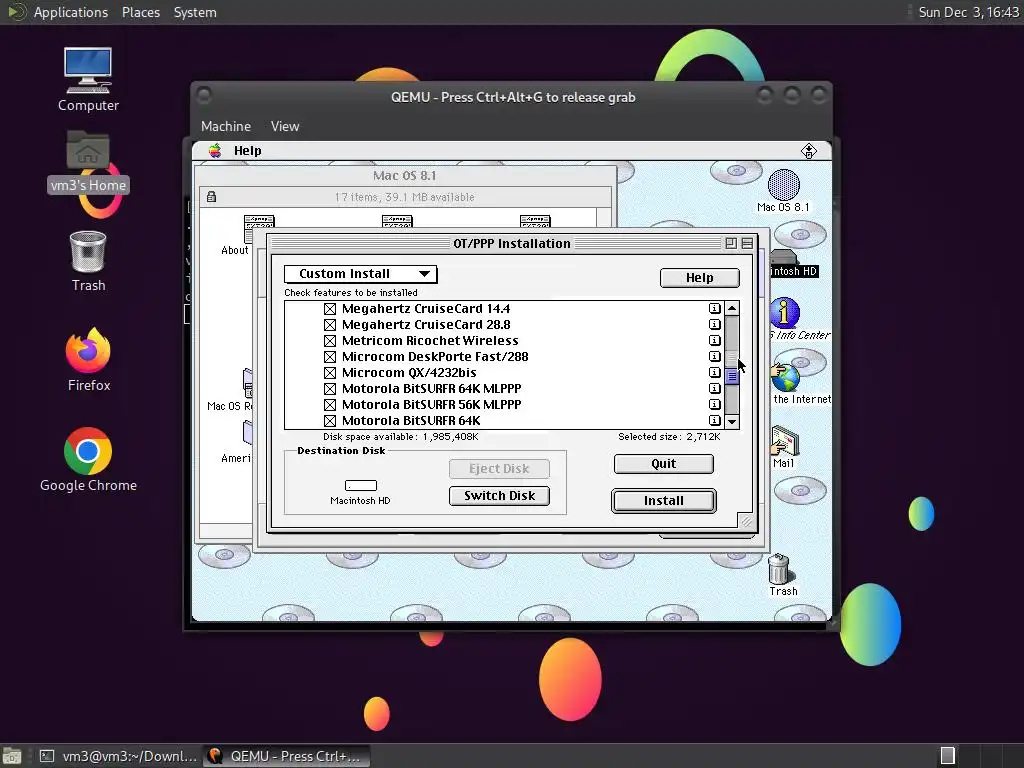Click the show desktop icon in taskbar
Screen dimensions: 1024x768
click(x=12, y=756)
